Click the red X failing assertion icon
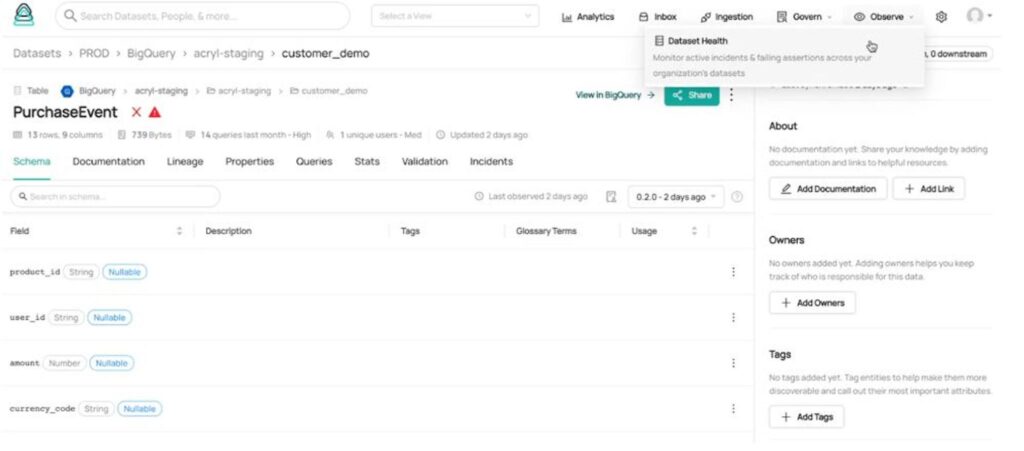This screenshot has height=451, width=1024. click(x=136, y=113)
